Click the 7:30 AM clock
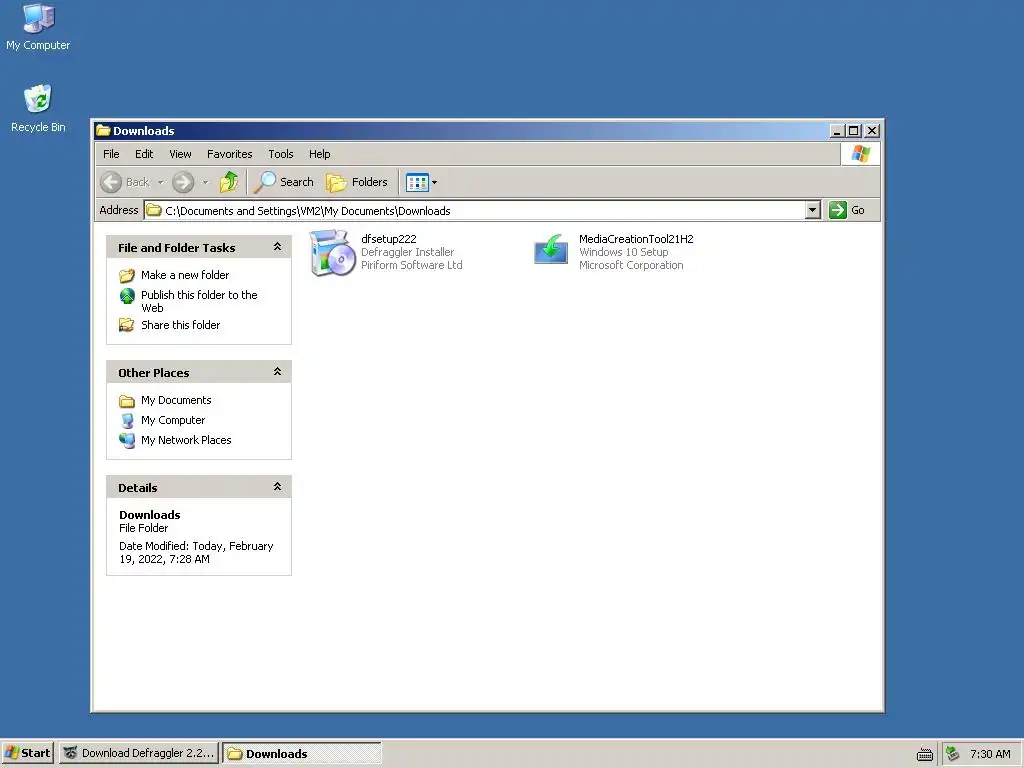Screen dimensions: 1024x768 coord(990,754)
